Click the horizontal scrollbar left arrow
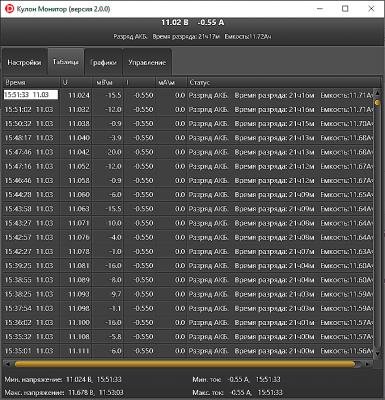Screen dimensions: 385x400 pos(7,364)
